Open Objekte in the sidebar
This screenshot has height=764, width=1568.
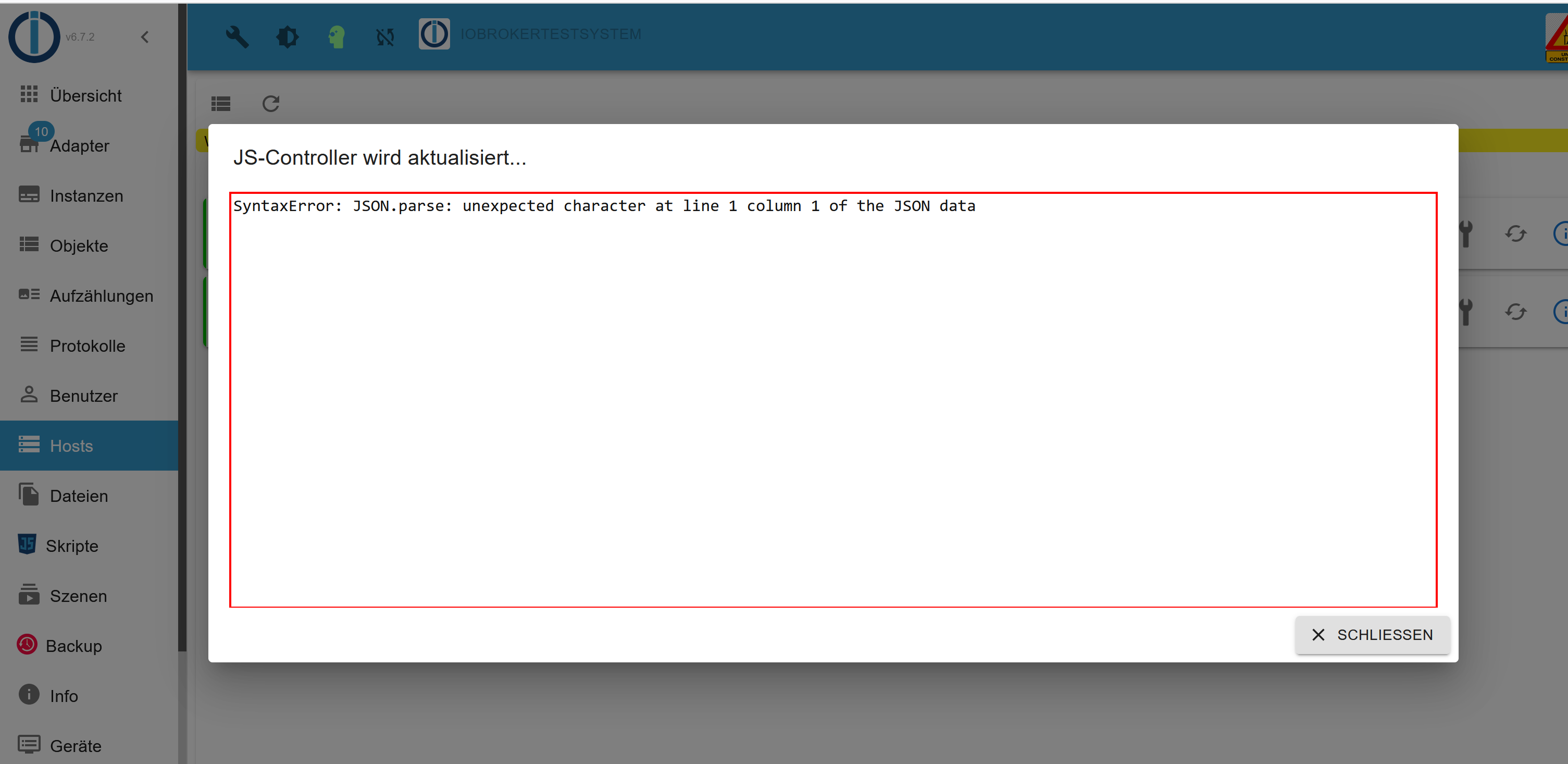[x=79, y=246]
